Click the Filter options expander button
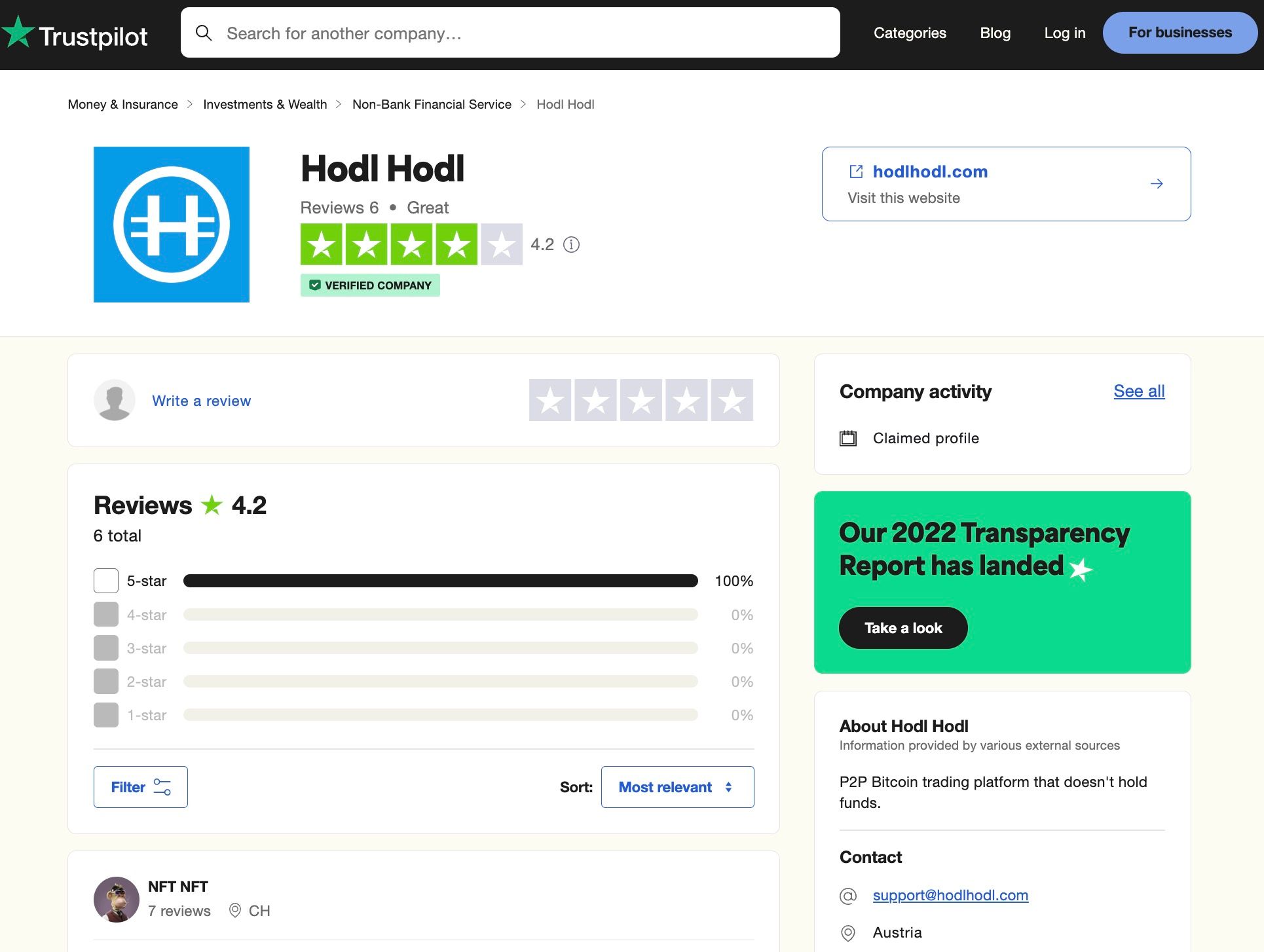 [140, 787]
